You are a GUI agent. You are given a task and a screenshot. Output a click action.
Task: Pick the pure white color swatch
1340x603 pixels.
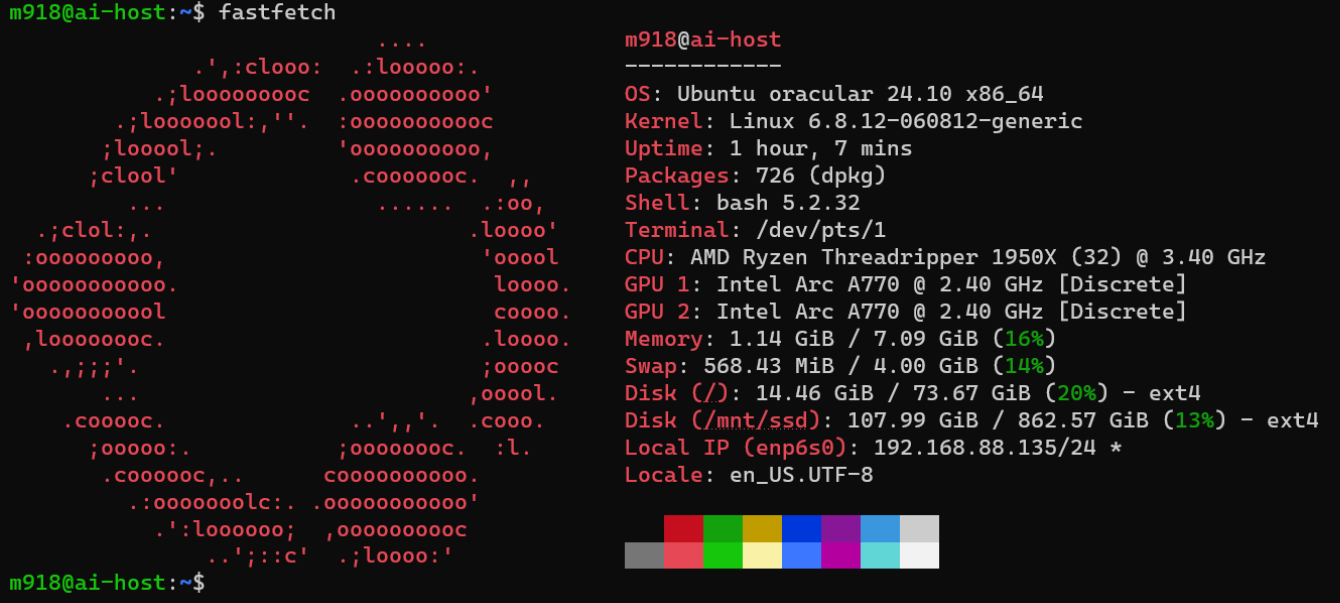pos(919,555)
